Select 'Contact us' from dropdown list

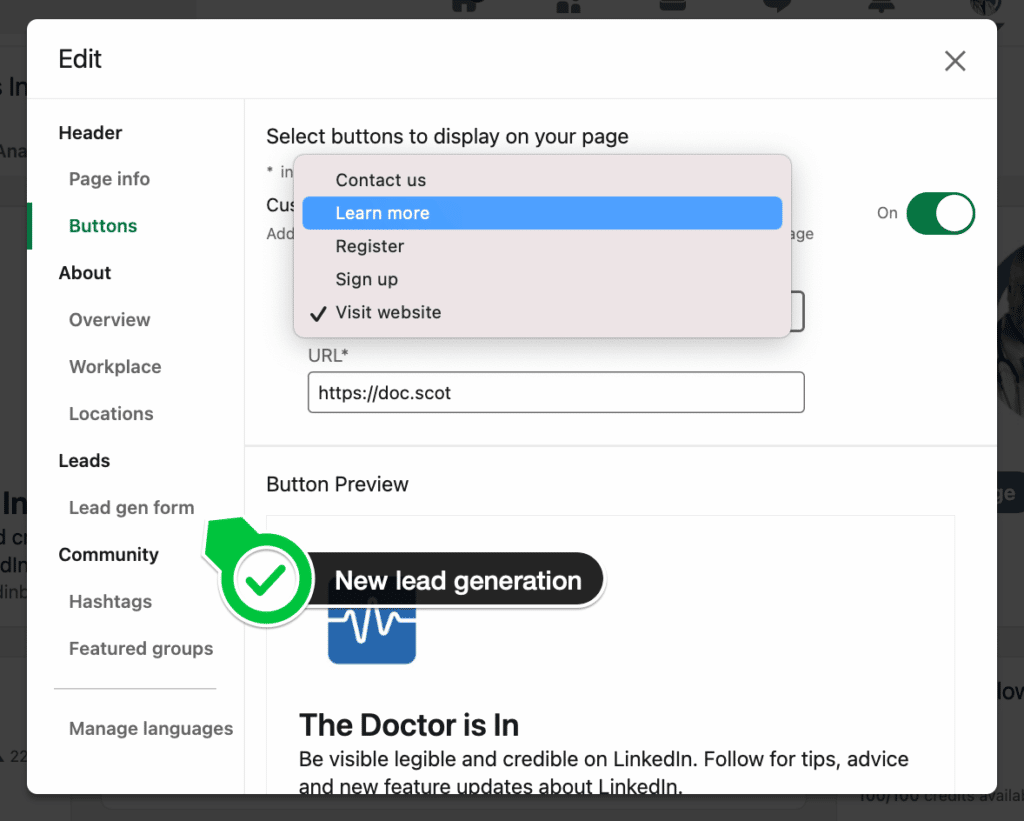click(542, 180)
